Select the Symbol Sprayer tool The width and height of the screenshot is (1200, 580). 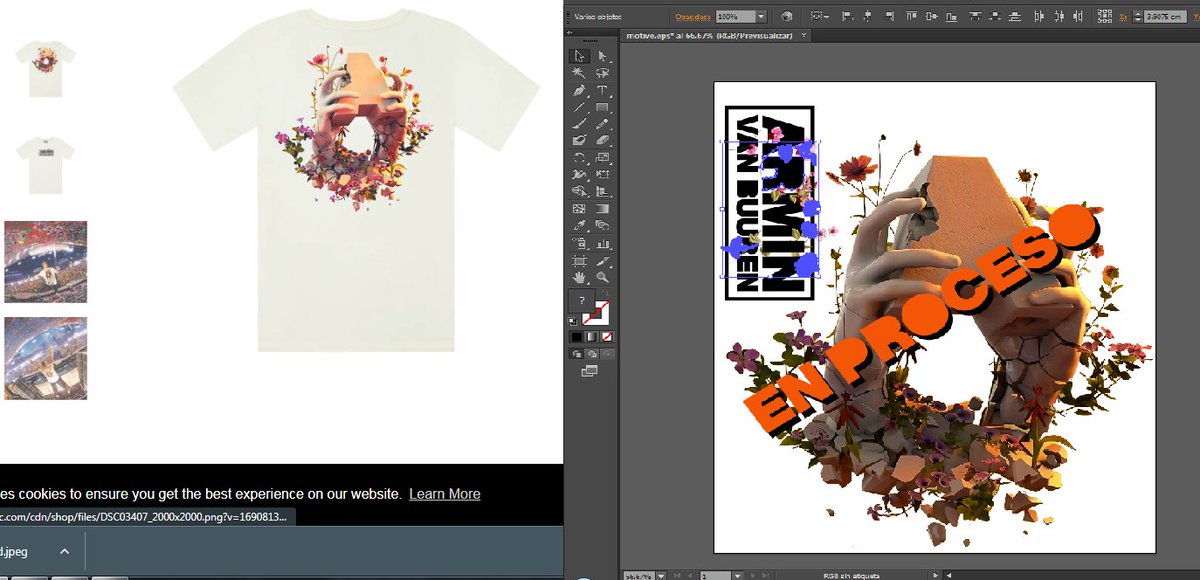pyautogui.click(x=580, y=242)
